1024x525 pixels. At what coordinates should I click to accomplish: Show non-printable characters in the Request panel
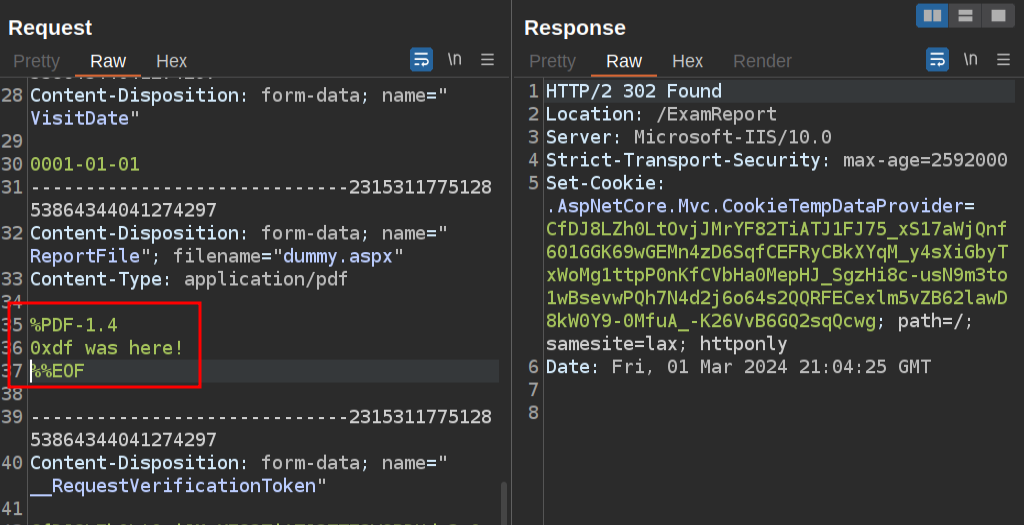455,59
